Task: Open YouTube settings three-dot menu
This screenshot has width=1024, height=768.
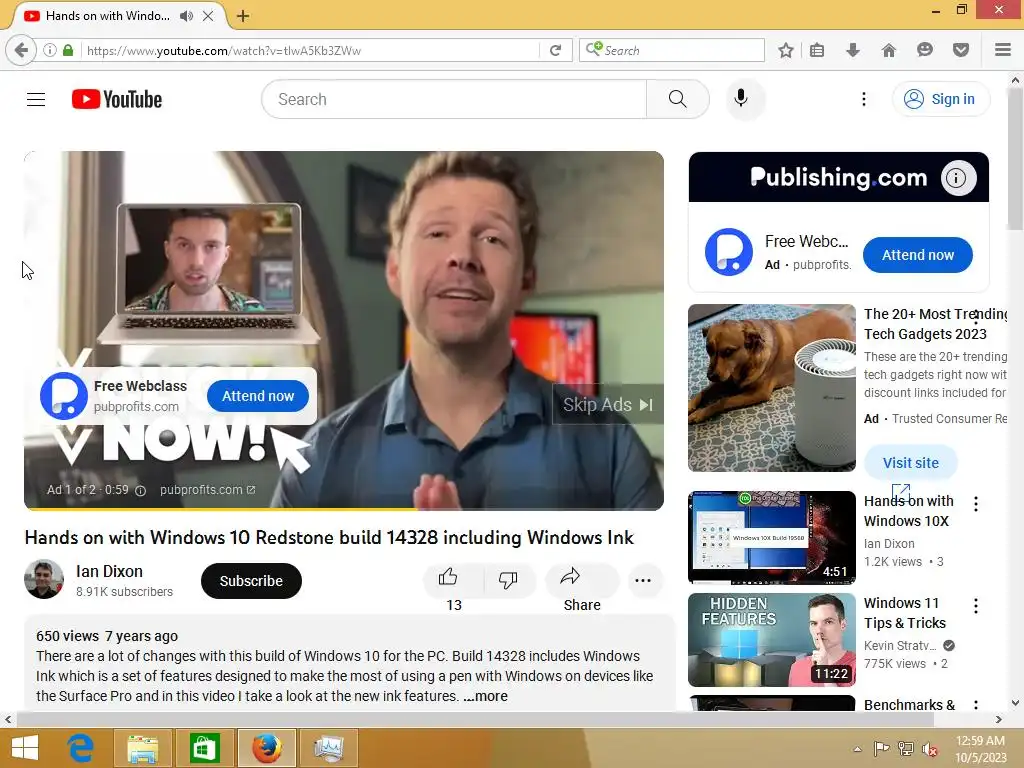Action: [x=863, y=99]
